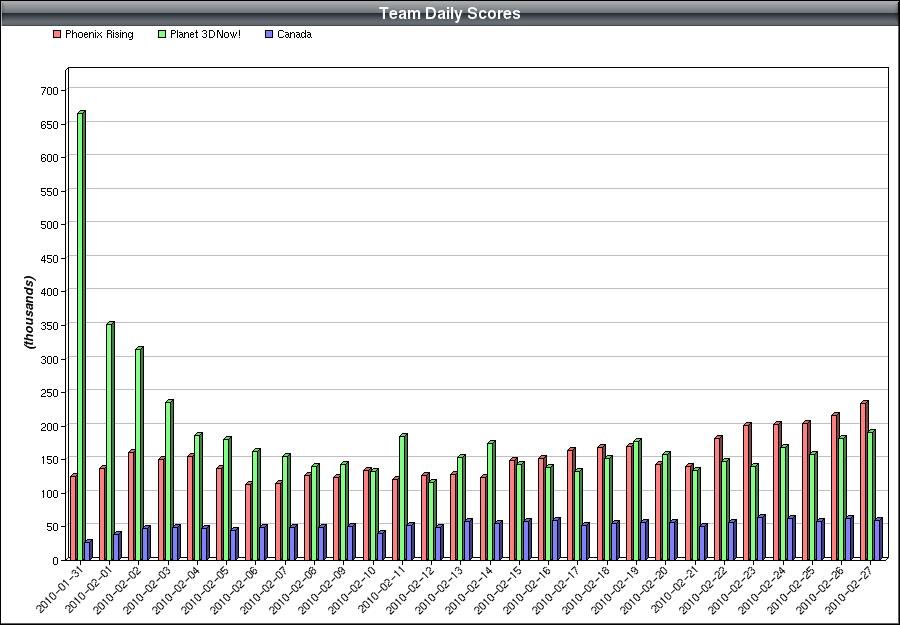Click the red bar for 2010-02-02
The image size is (900, 625).
132,505
